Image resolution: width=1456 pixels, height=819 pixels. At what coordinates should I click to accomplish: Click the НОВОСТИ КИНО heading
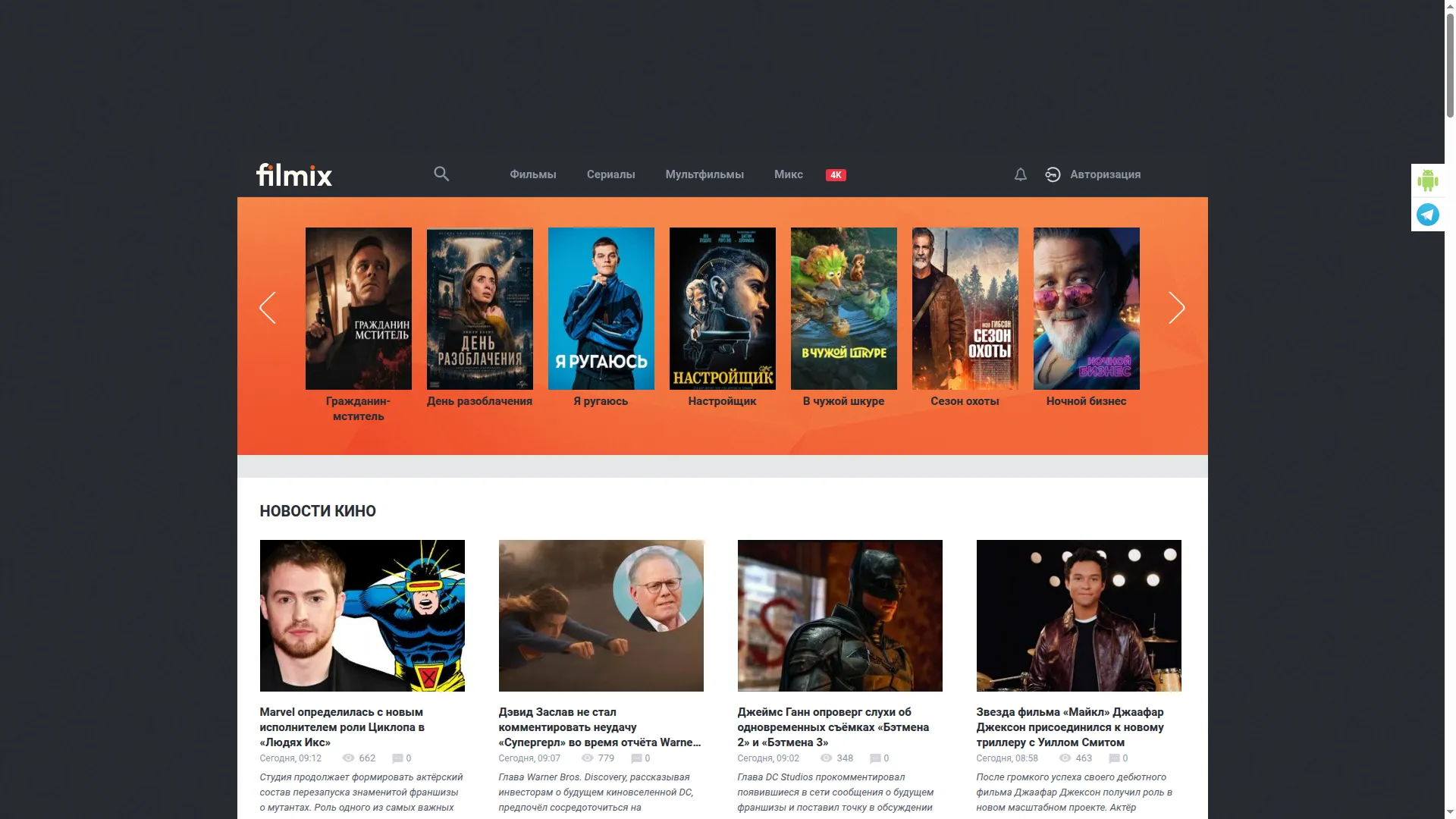[x=318, y=511]
